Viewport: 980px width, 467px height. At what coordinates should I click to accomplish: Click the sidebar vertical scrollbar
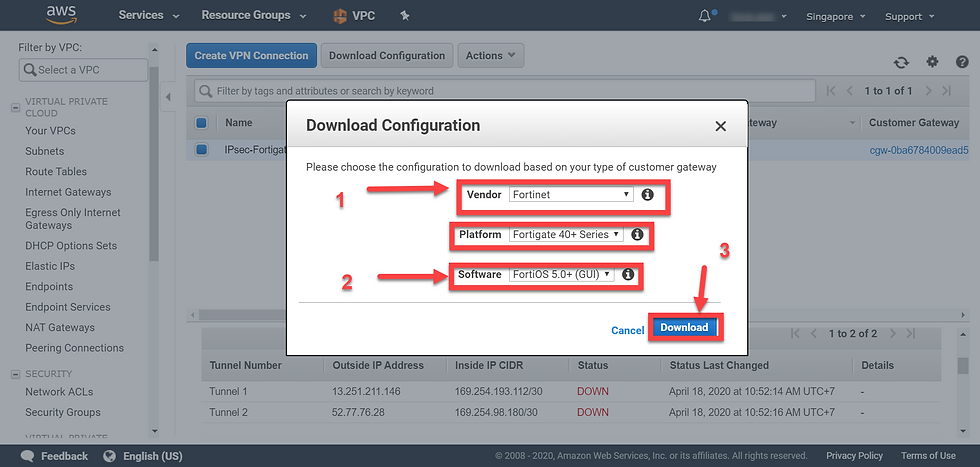coord(154,163)
